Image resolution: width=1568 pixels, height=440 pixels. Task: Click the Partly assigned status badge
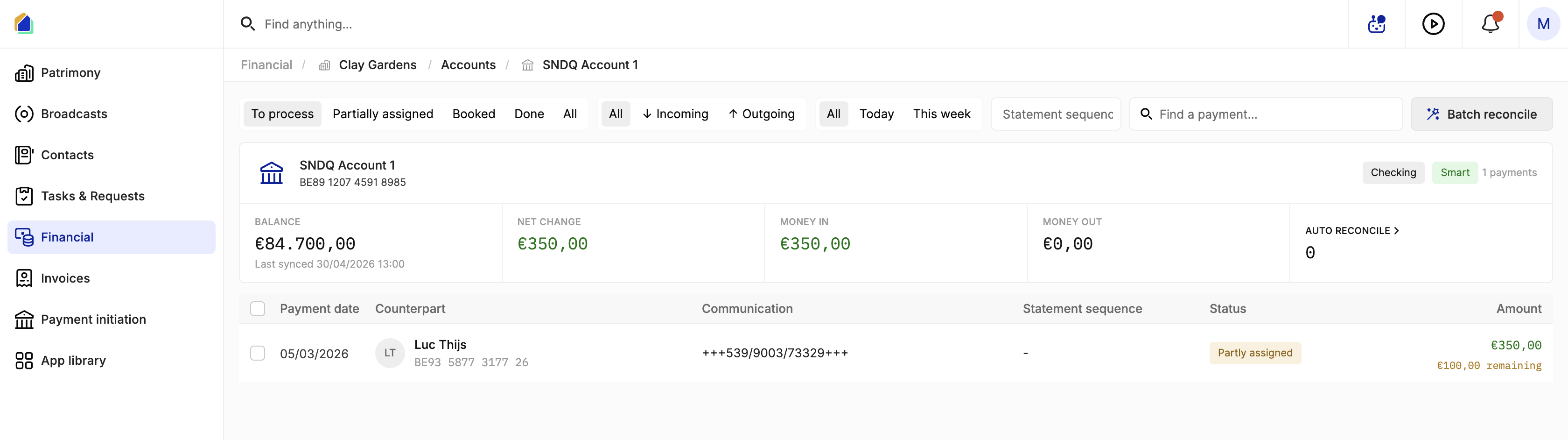pos(1254,354)
